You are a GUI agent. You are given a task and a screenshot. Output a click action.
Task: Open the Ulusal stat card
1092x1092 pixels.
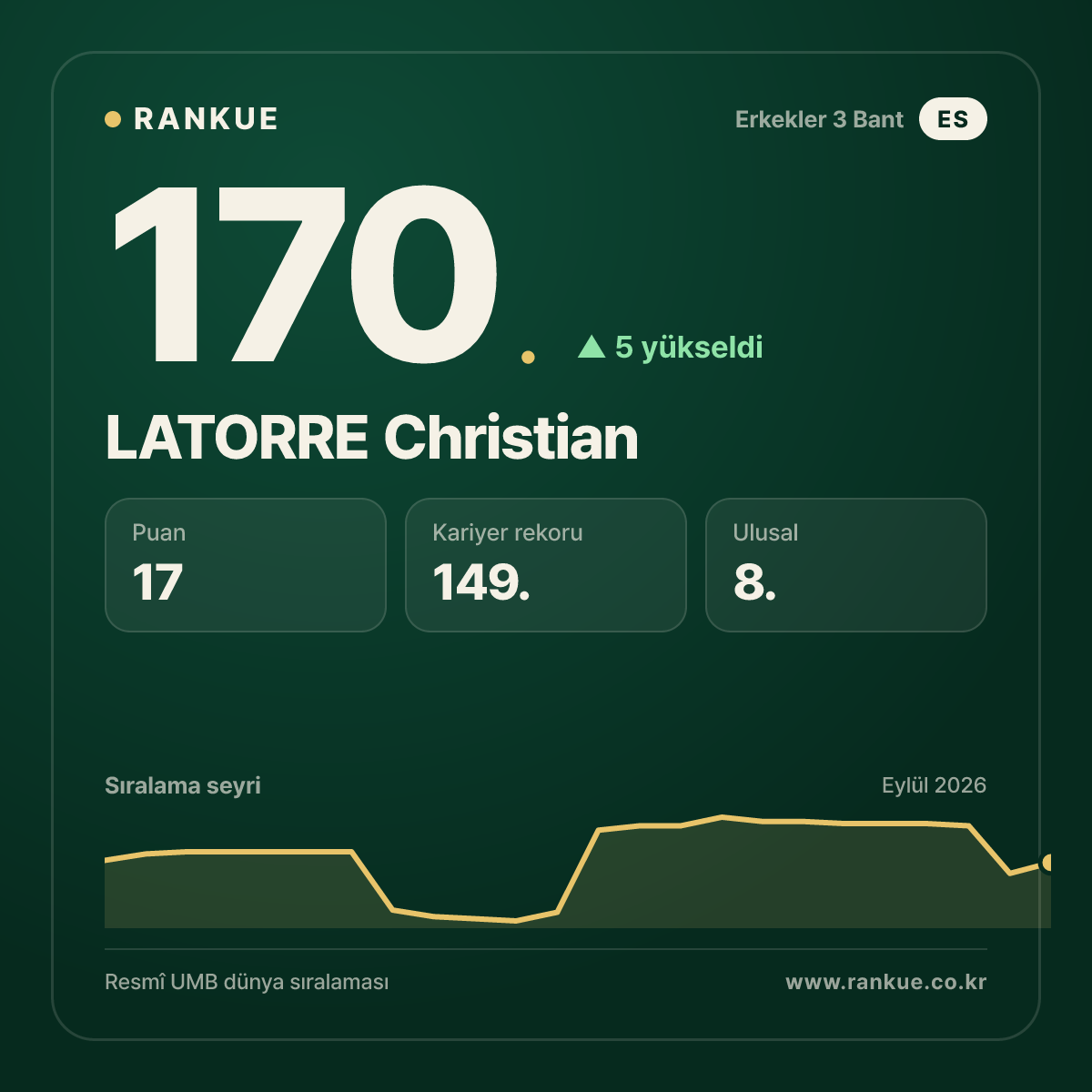click(x=846, y=565)
